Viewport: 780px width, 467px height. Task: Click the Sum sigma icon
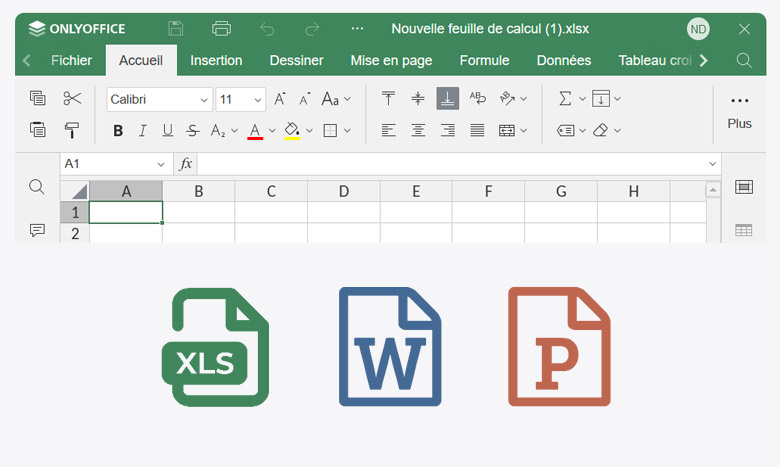coord(565,98)
